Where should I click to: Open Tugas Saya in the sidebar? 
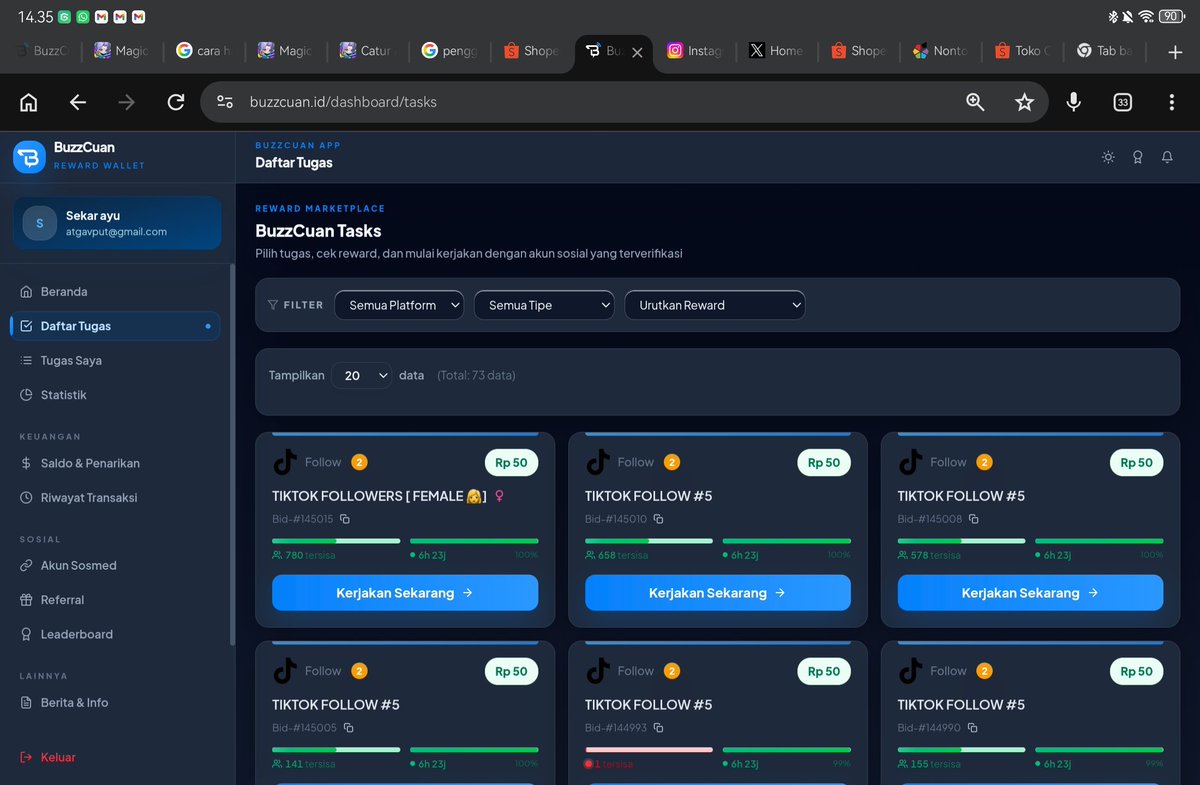115,360
